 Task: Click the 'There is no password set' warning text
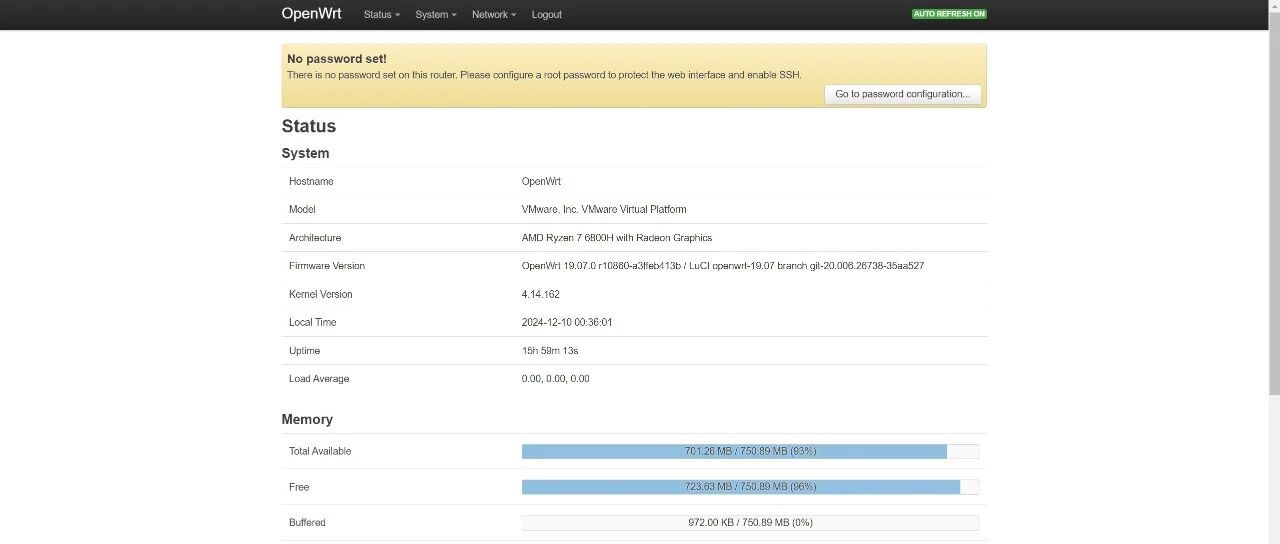[x=544, y=75]
